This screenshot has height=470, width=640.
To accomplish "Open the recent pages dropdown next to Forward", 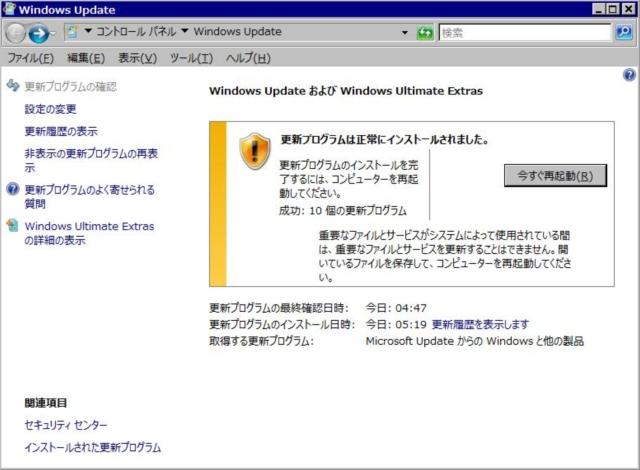I will pos(53,33).
